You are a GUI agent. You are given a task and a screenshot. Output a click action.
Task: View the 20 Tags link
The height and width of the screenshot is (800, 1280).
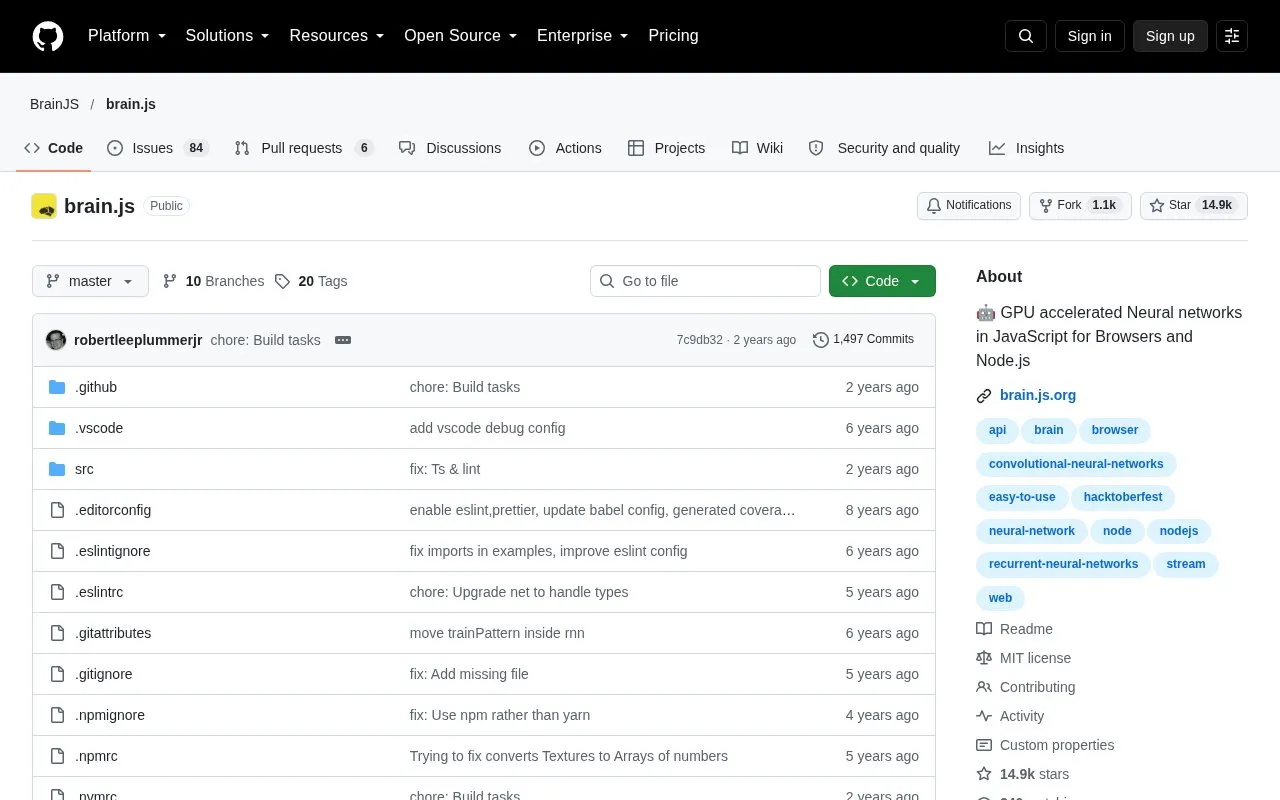tap(311, 281)
